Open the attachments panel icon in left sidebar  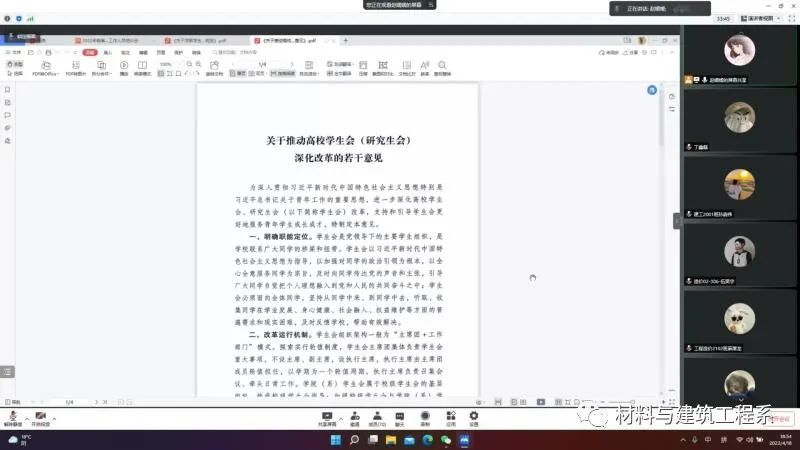[x=7, y=128]
